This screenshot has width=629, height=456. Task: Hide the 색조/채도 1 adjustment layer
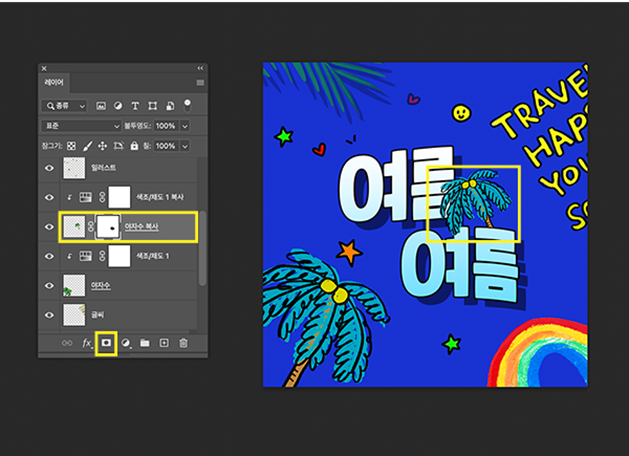49,256
